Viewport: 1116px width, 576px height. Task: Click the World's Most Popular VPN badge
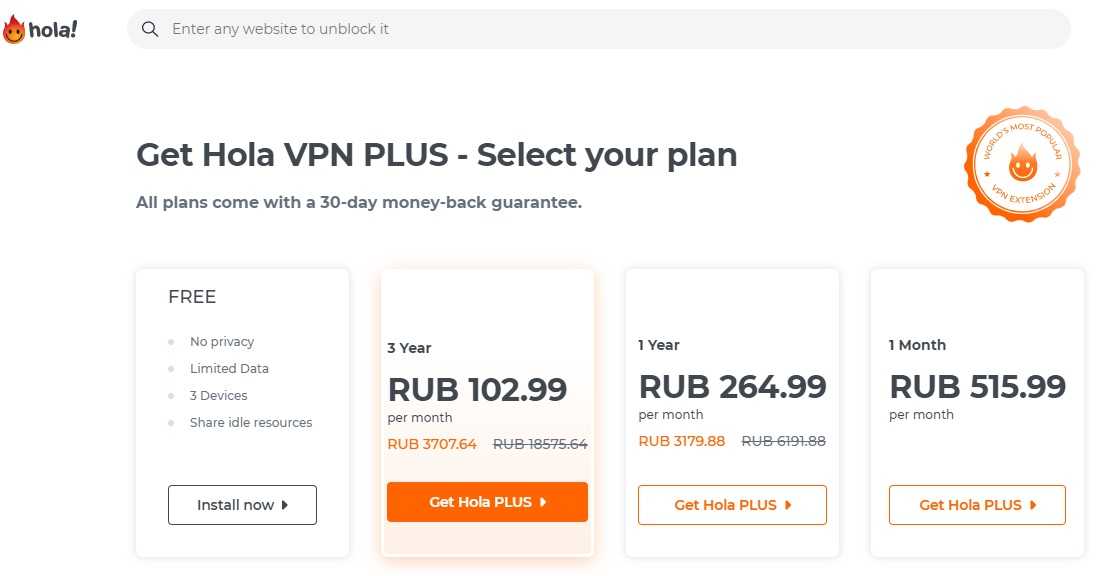tap(1021, 164)
